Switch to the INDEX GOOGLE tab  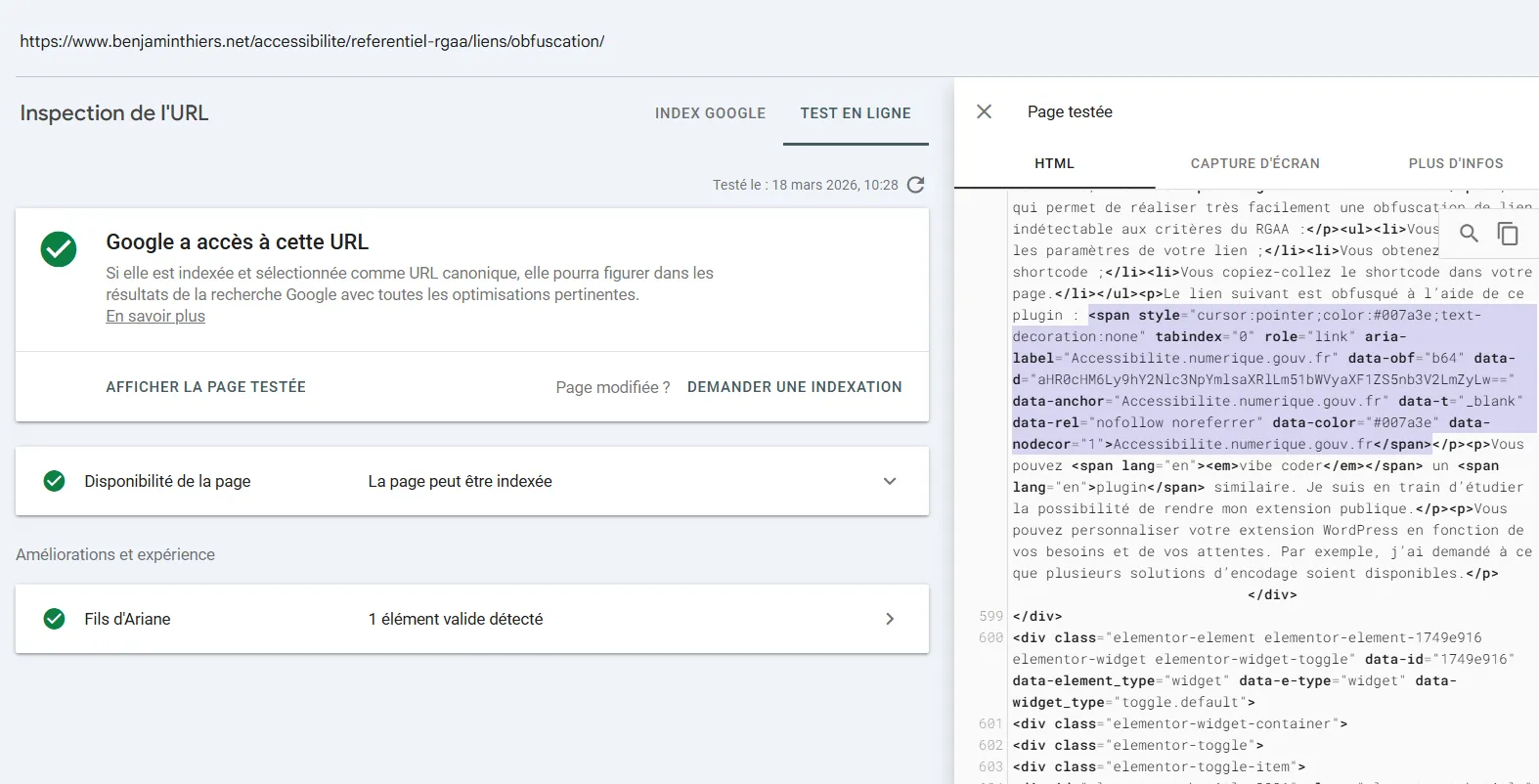[710, 113]
